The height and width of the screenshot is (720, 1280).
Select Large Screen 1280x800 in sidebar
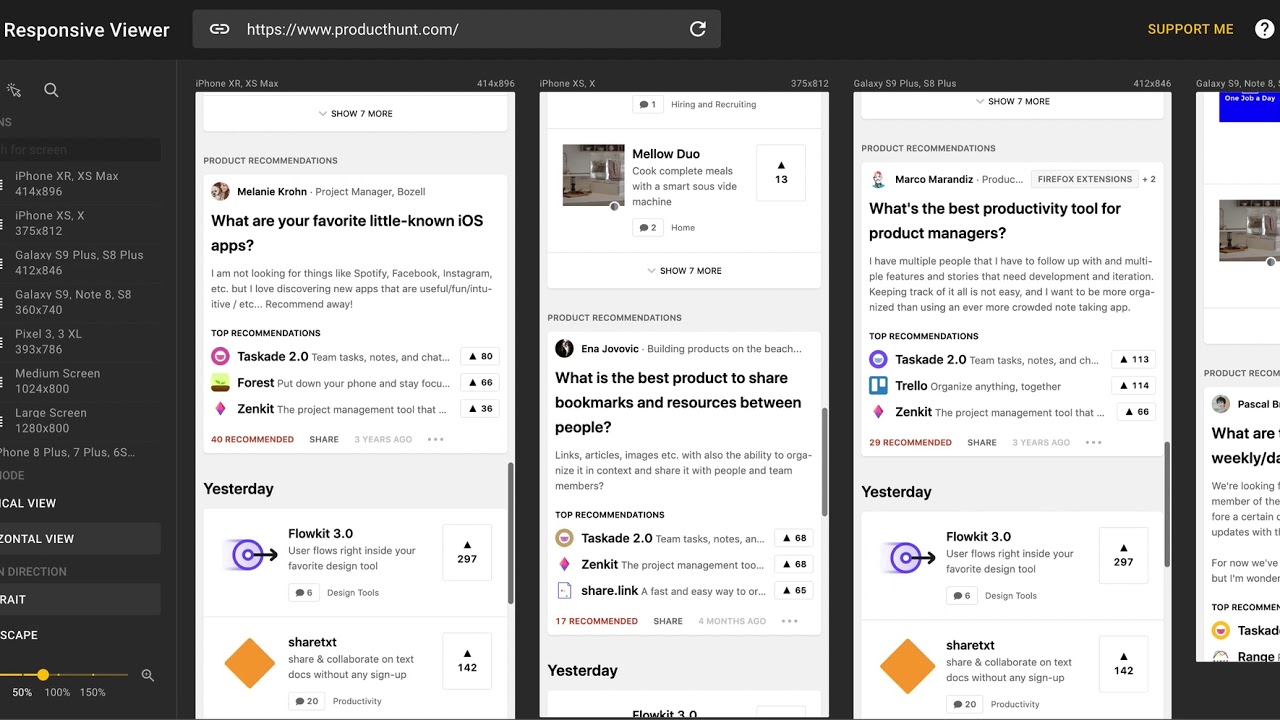80,420
